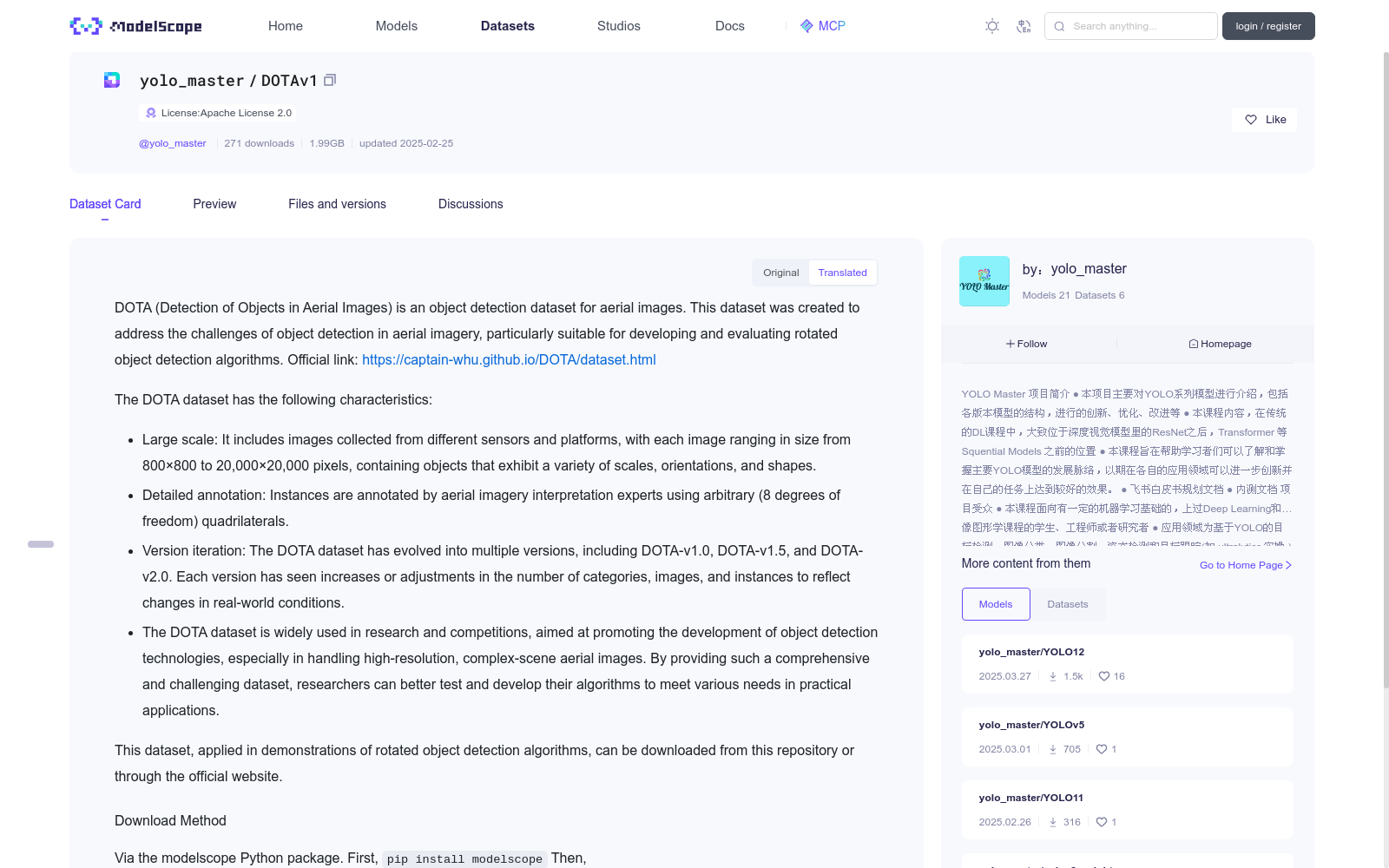This screenshot has width=1389, height=868.
Task: Select the Original text toggle
Action: click(781, 273)
